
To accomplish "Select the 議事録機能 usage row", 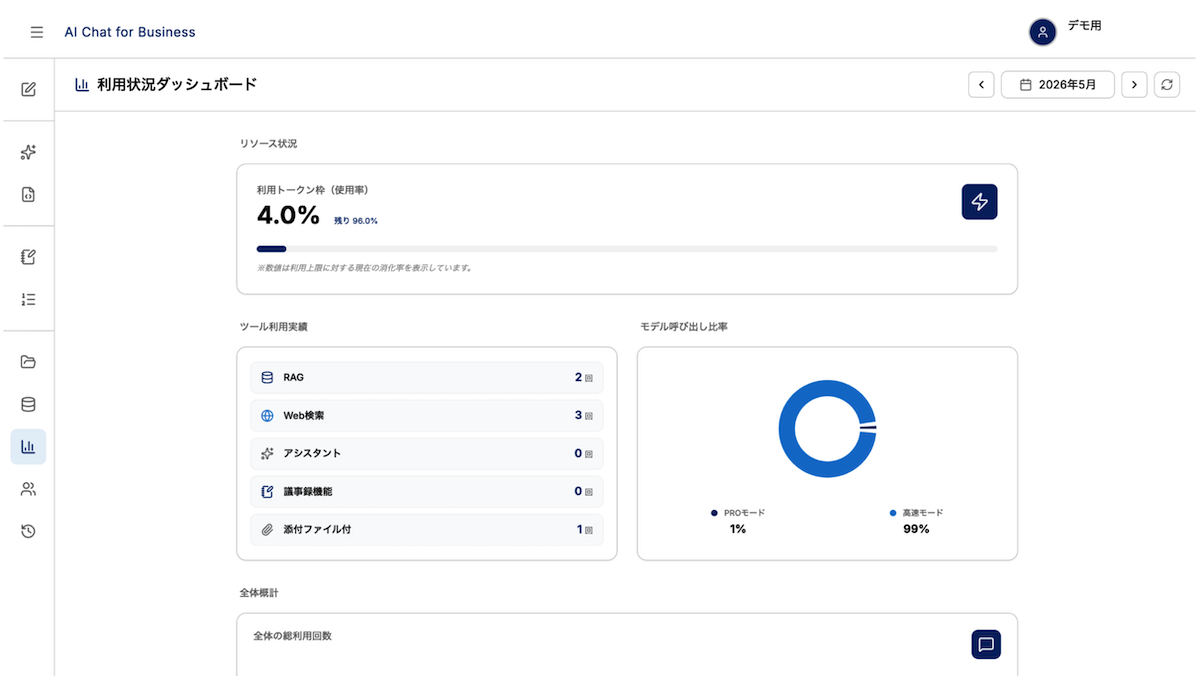I will [427, 492].
